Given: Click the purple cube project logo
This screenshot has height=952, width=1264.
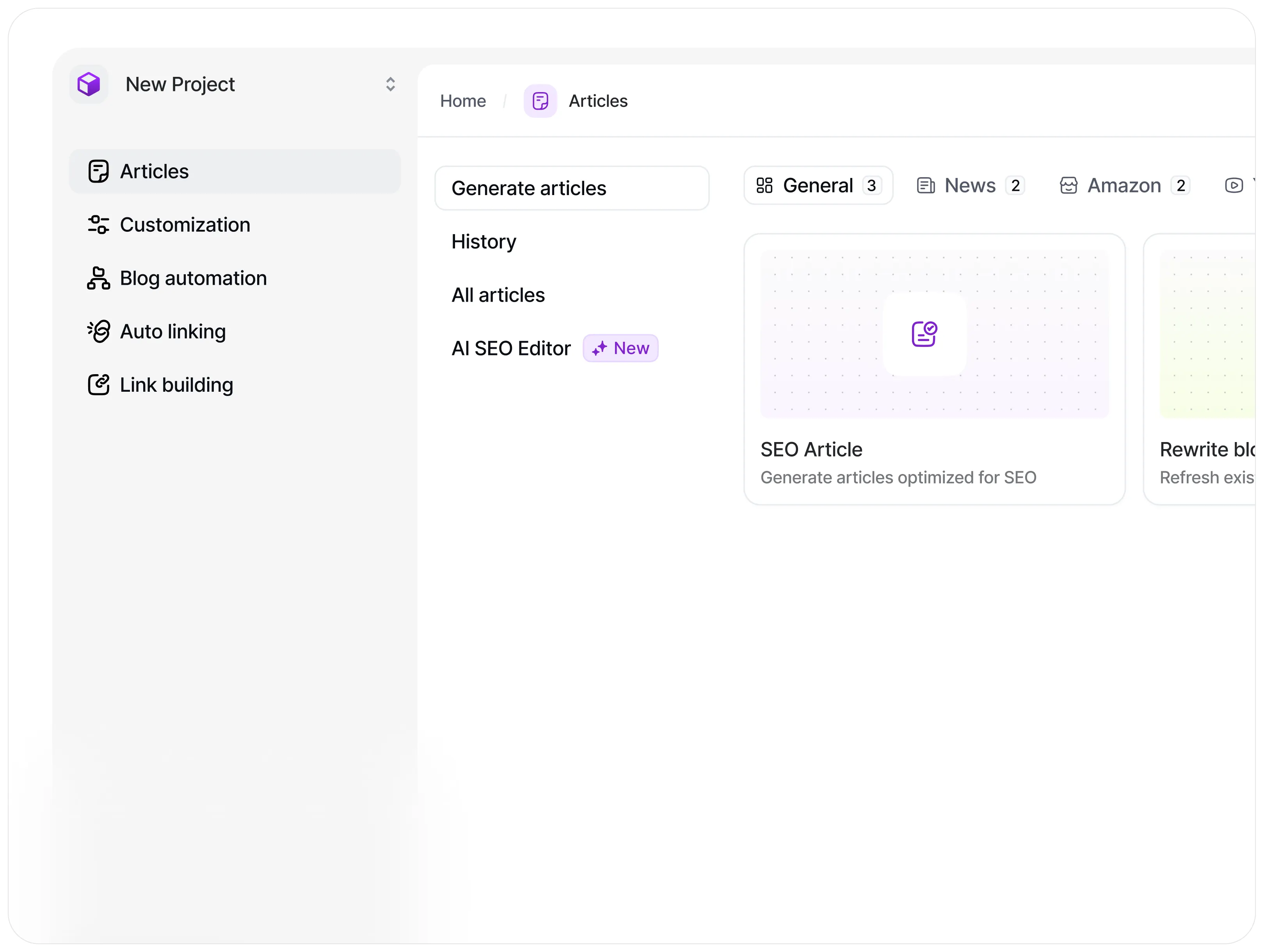Looking at the screenshot, I should coord(89,84).
